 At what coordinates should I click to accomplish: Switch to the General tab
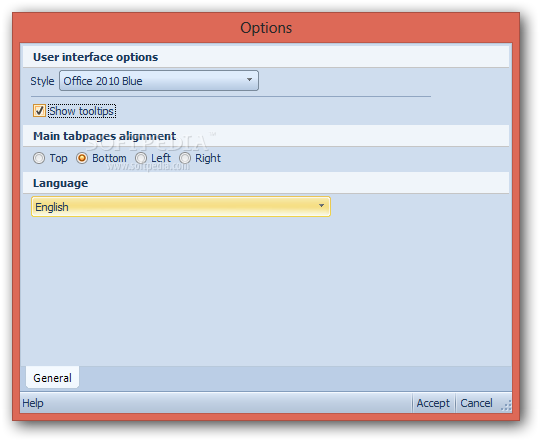(x=52, y=378)
